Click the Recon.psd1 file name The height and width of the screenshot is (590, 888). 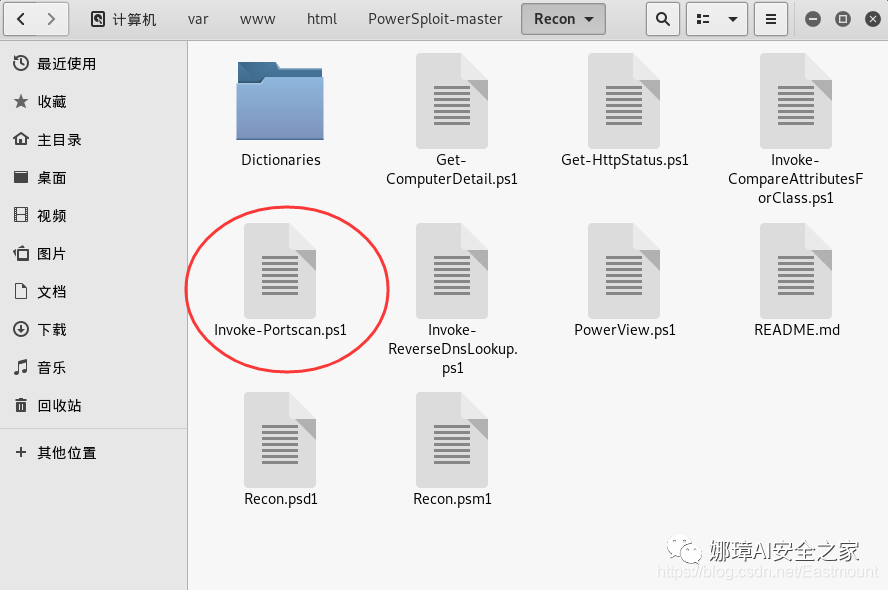[x=281, y=499]
